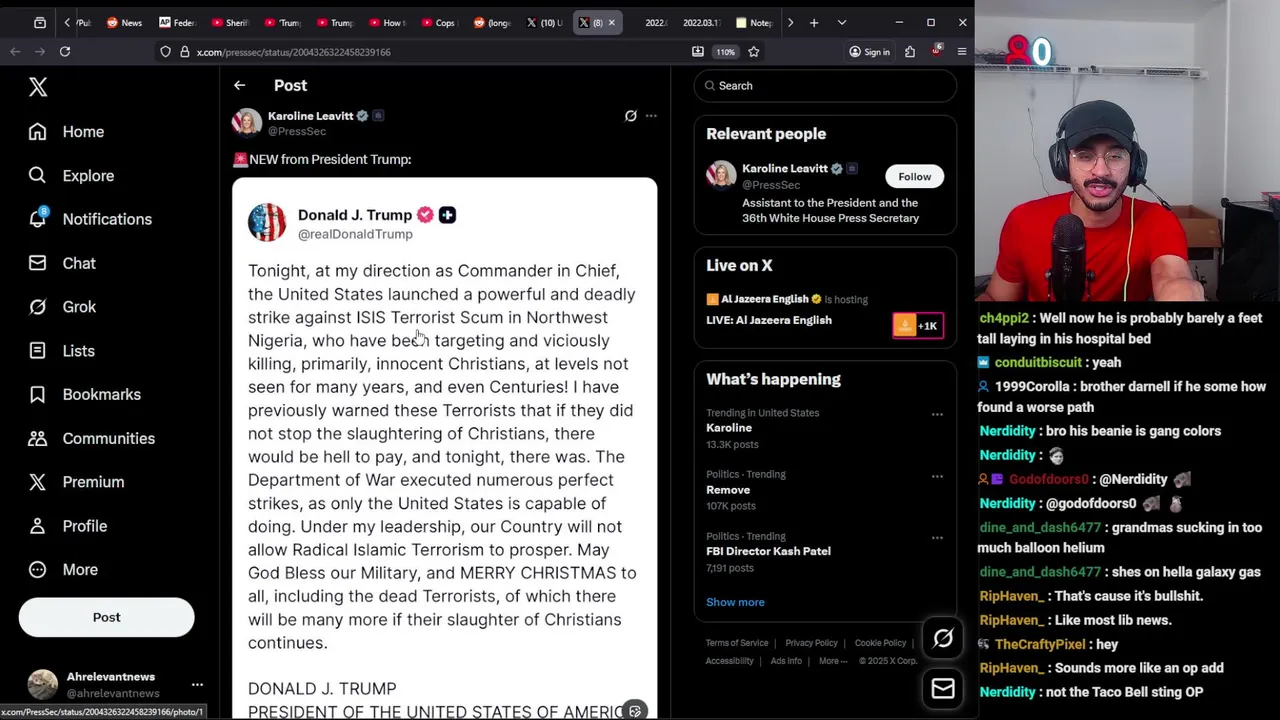1280x720 pixels.
Task: Click the More icon in sidebar
Action: pyautogui.click(x=37, y=570)
